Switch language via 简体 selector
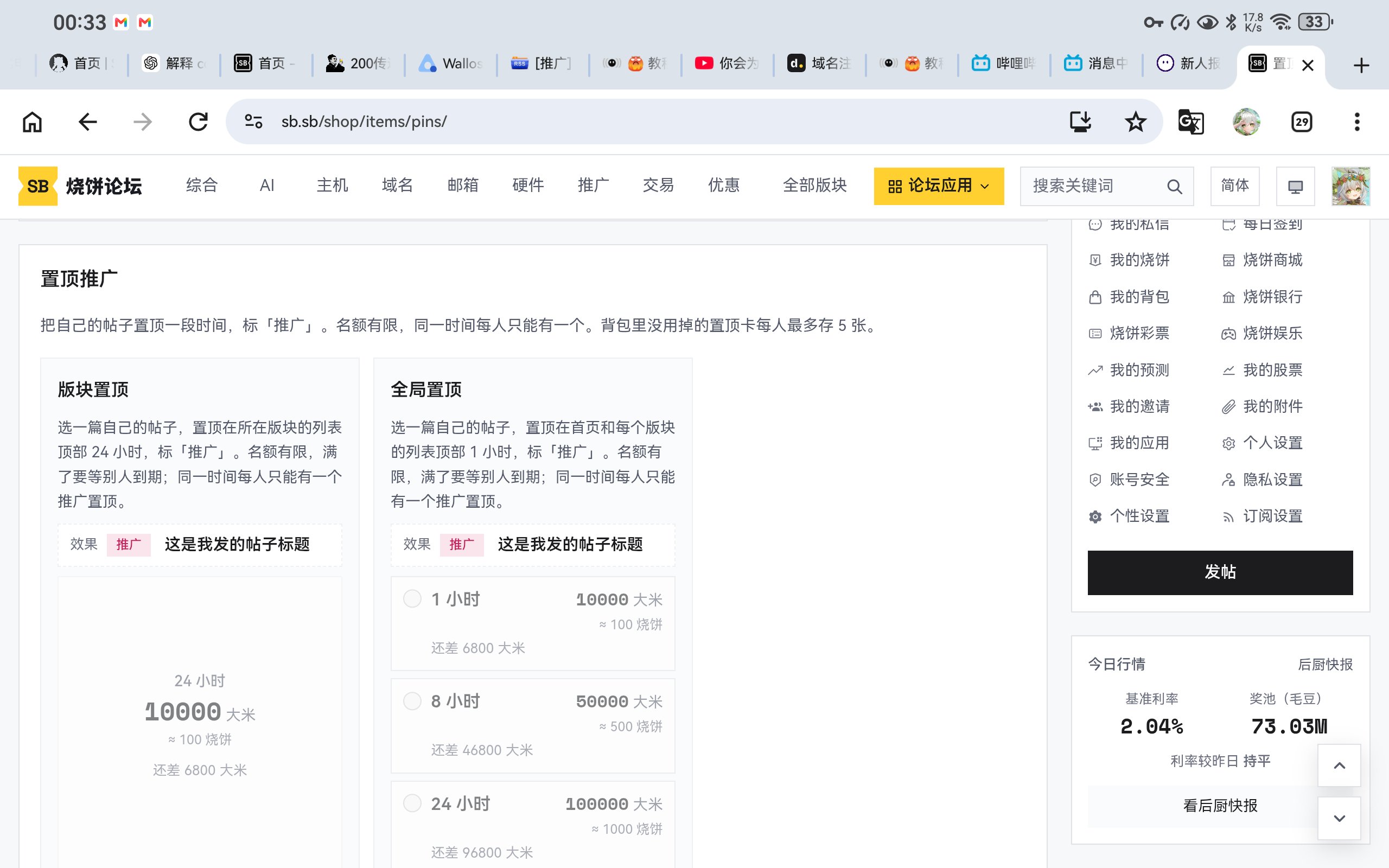 [1234, 186]
